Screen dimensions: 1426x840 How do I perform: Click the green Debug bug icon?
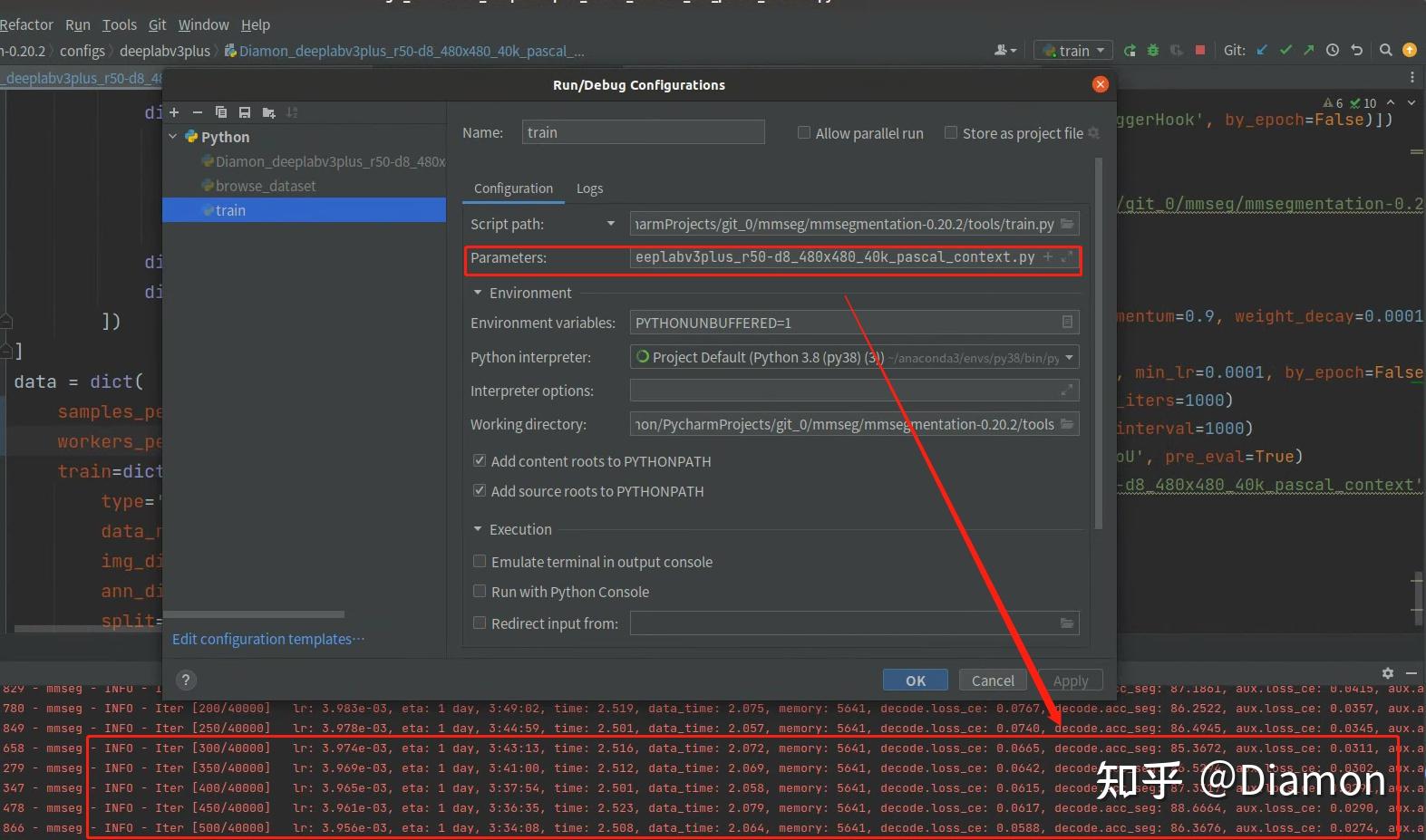click(x=1153, y=51)
